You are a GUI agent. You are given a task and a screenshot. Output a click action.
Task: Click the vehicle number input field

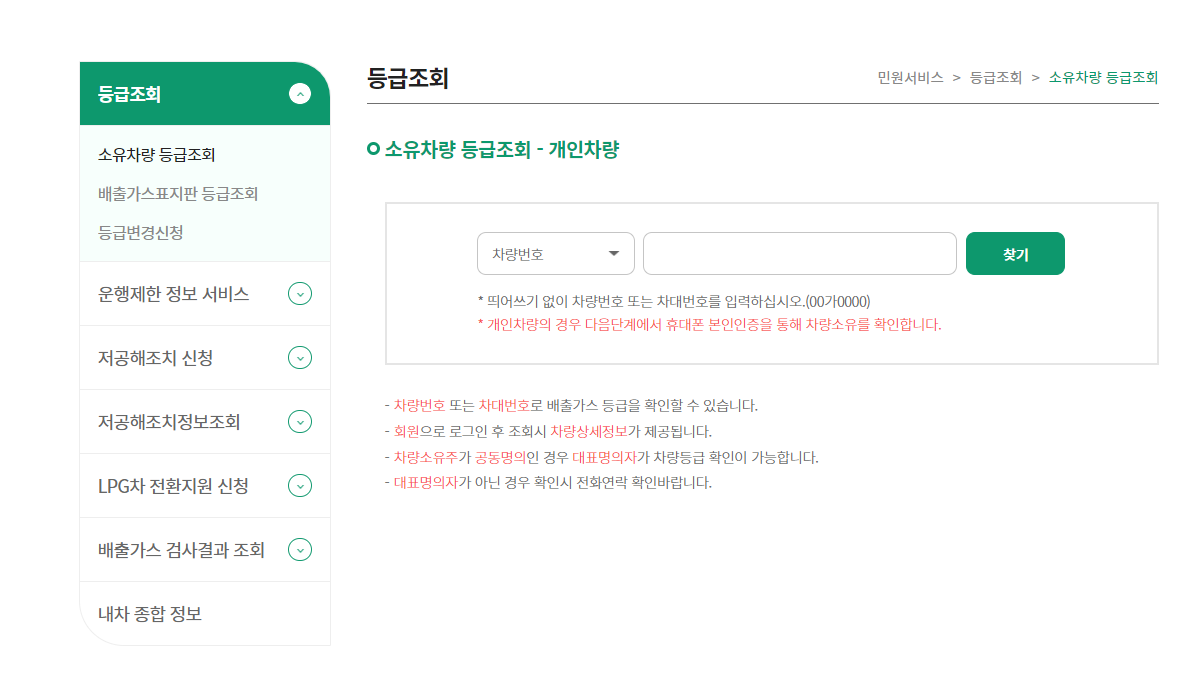(798, 253)
